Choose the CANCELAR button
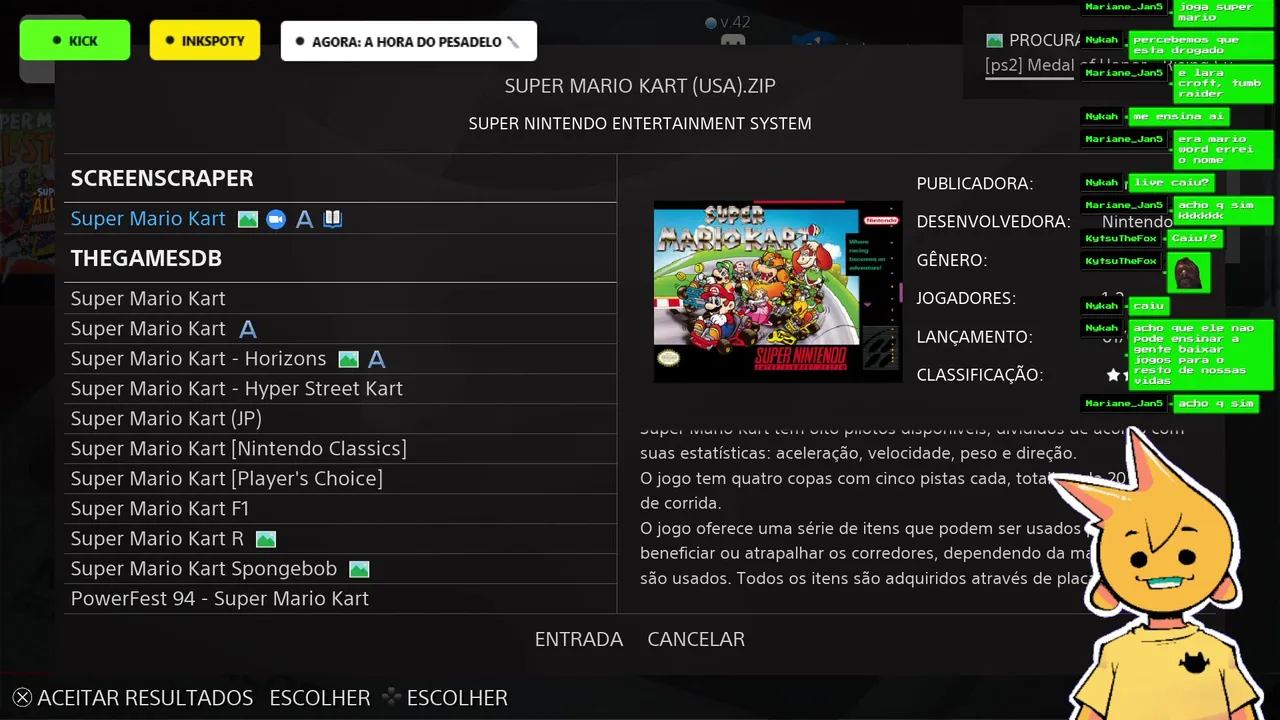 pos(696,639)
